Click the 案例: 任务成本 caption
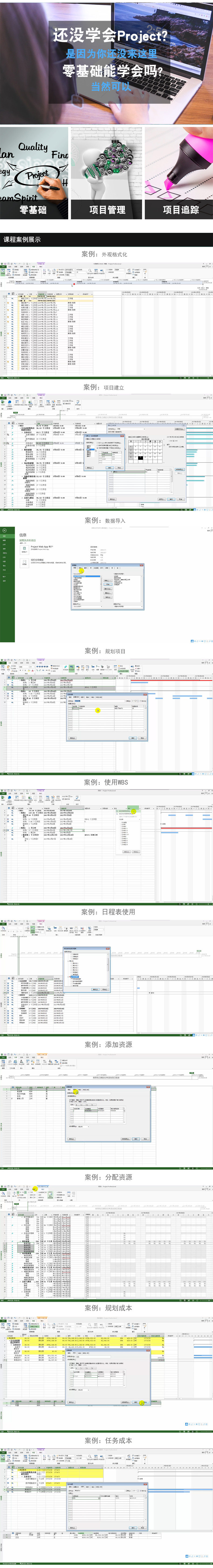Screen dimensions: 213x1568 tap(109, 1440)
